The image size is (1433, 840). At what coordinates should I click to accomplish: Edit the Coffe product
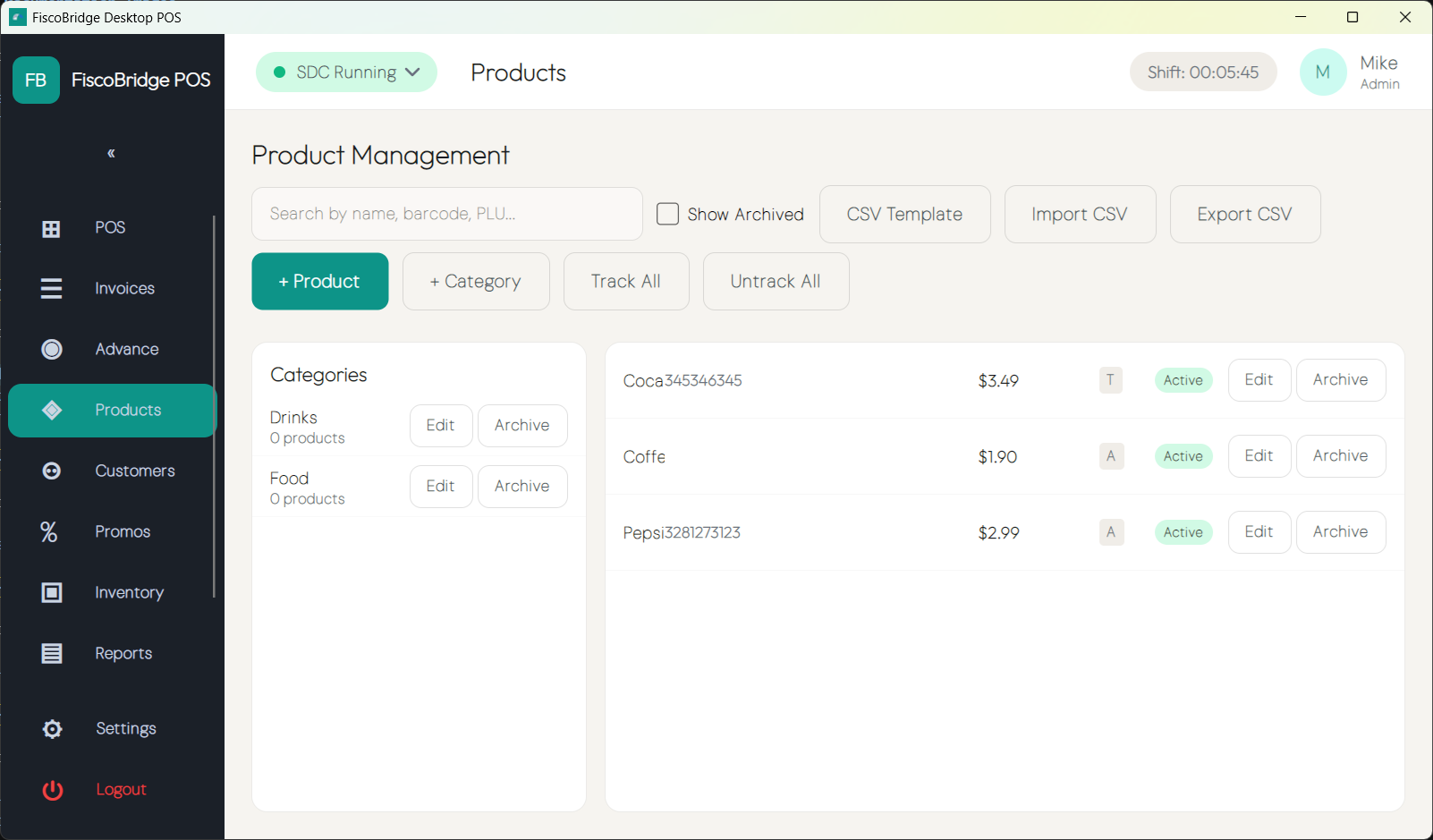pos(1259,456)
